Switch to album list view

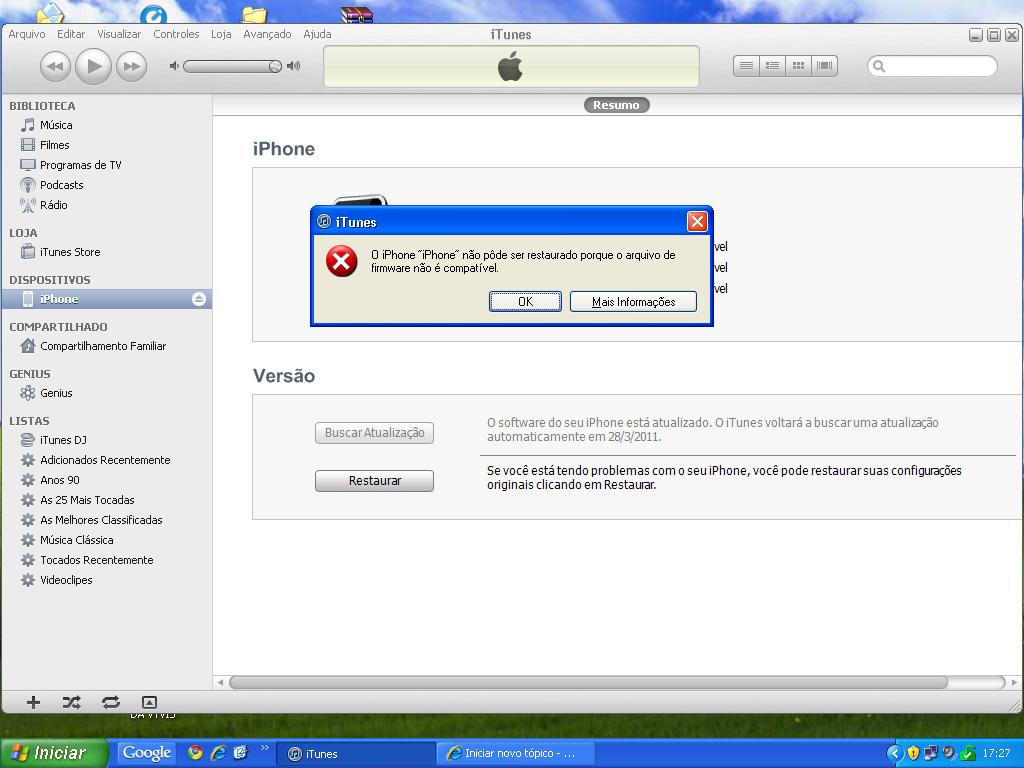click(x=772, y=66)
